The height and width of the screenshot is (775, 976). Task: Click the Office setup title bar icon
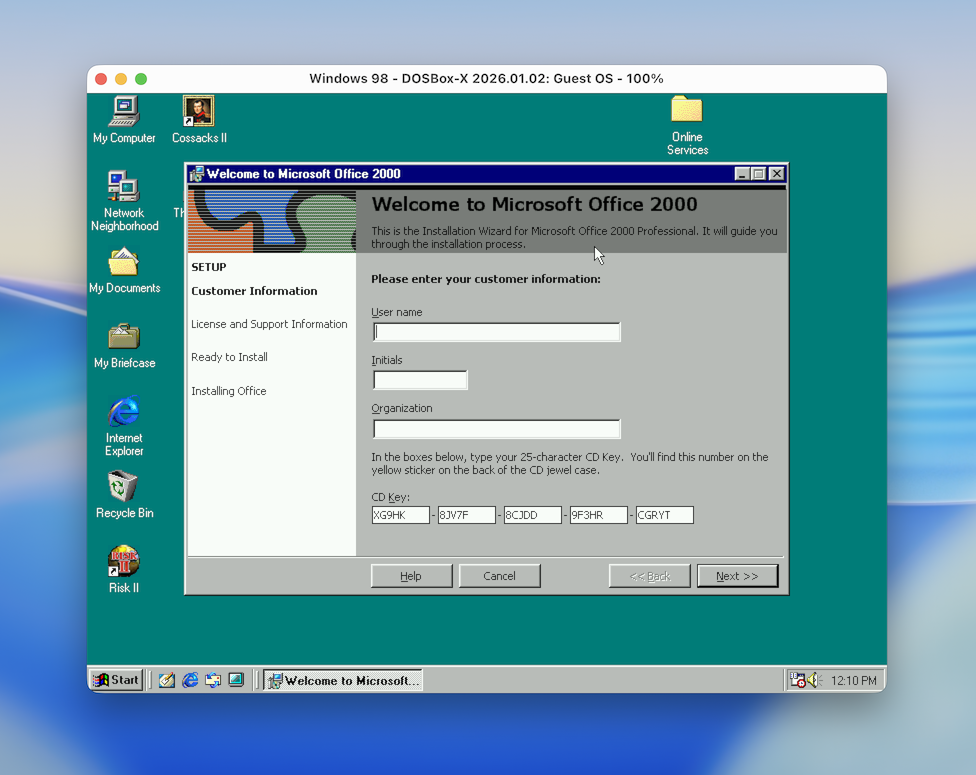197,174
